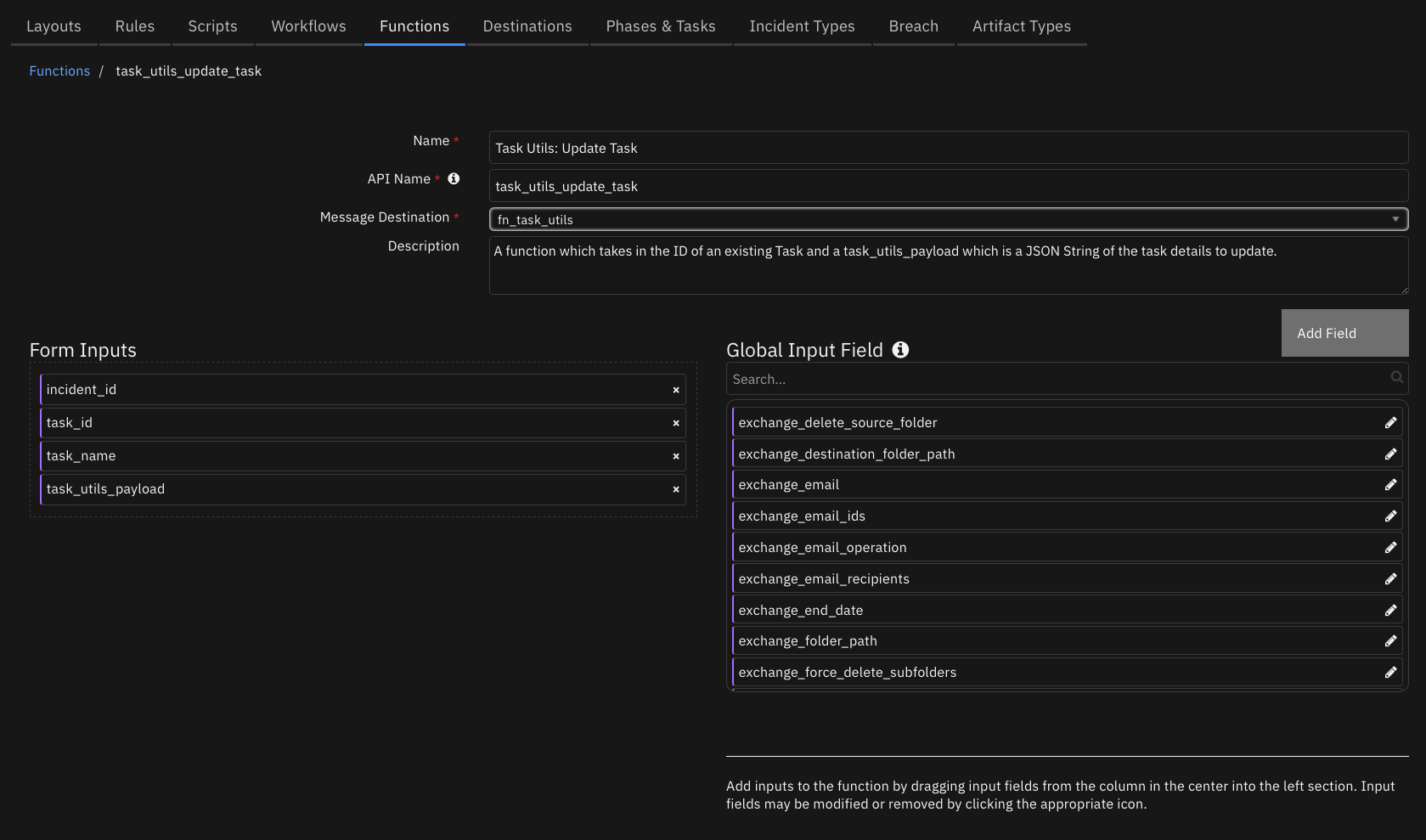Edit the exchange_force_delete_subfolders field with its pencil icon
Image resolution: width=1426 pixels, height=840 pixels.
point(1390,672)
